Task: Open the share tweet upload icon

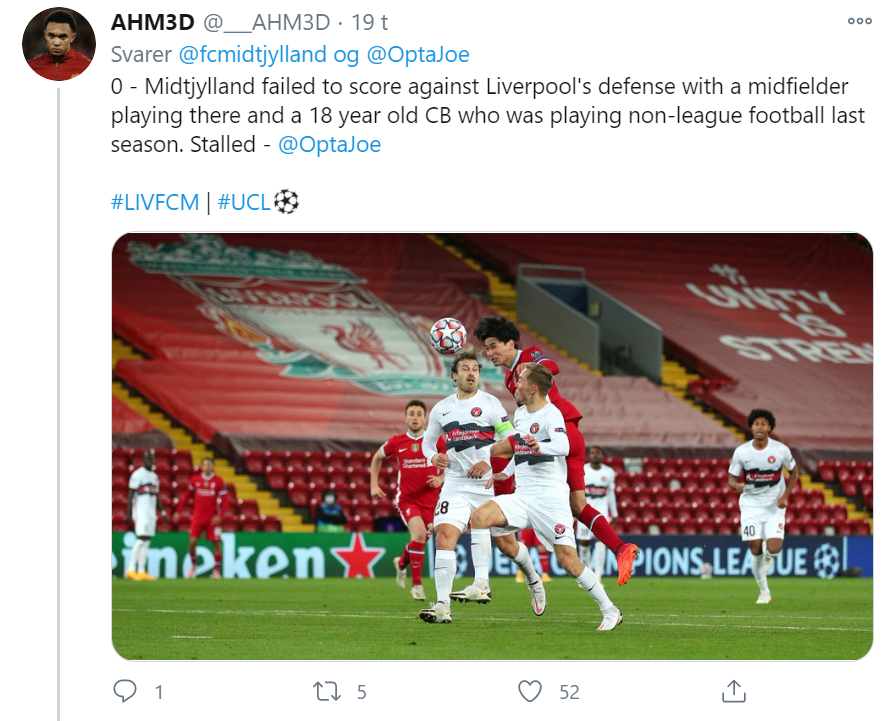Action: (x=734, y=691)
